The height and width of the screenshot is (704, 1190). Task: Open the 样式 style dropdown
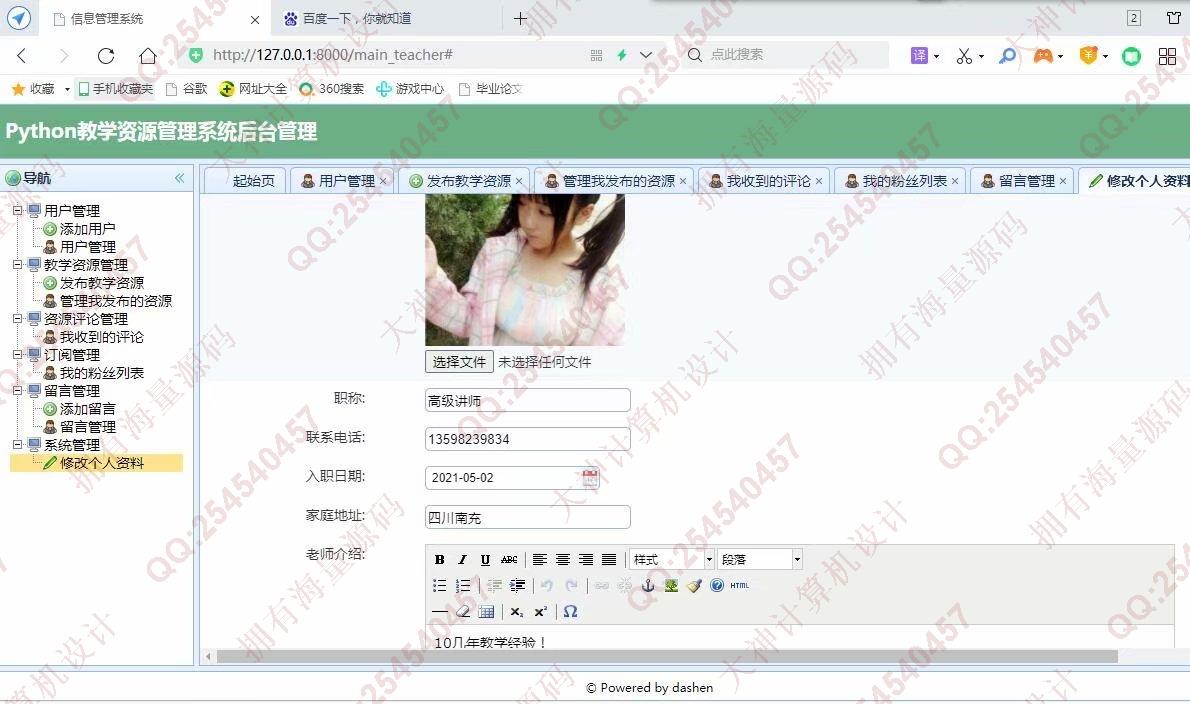coord(671,560)
